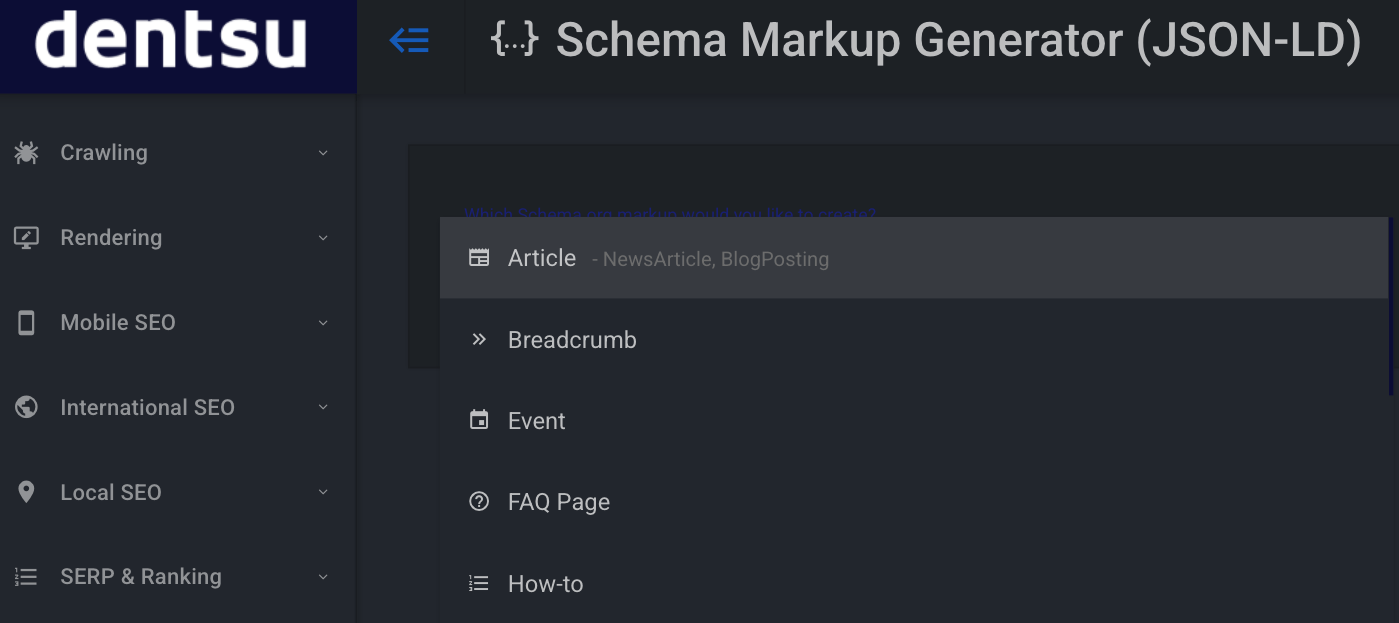
Task: Click the dentsu logo
Action: click(x=170, y=40)
